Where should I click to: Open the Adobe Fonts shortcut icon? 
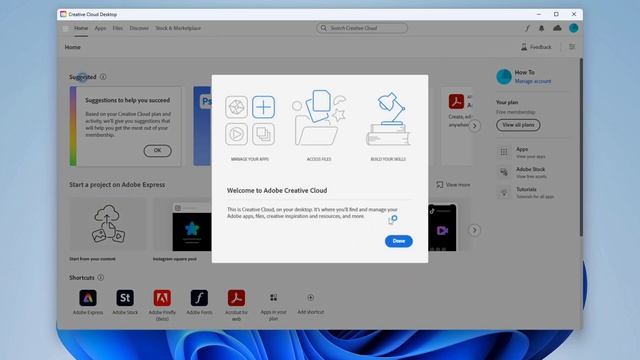coord(199,298)
